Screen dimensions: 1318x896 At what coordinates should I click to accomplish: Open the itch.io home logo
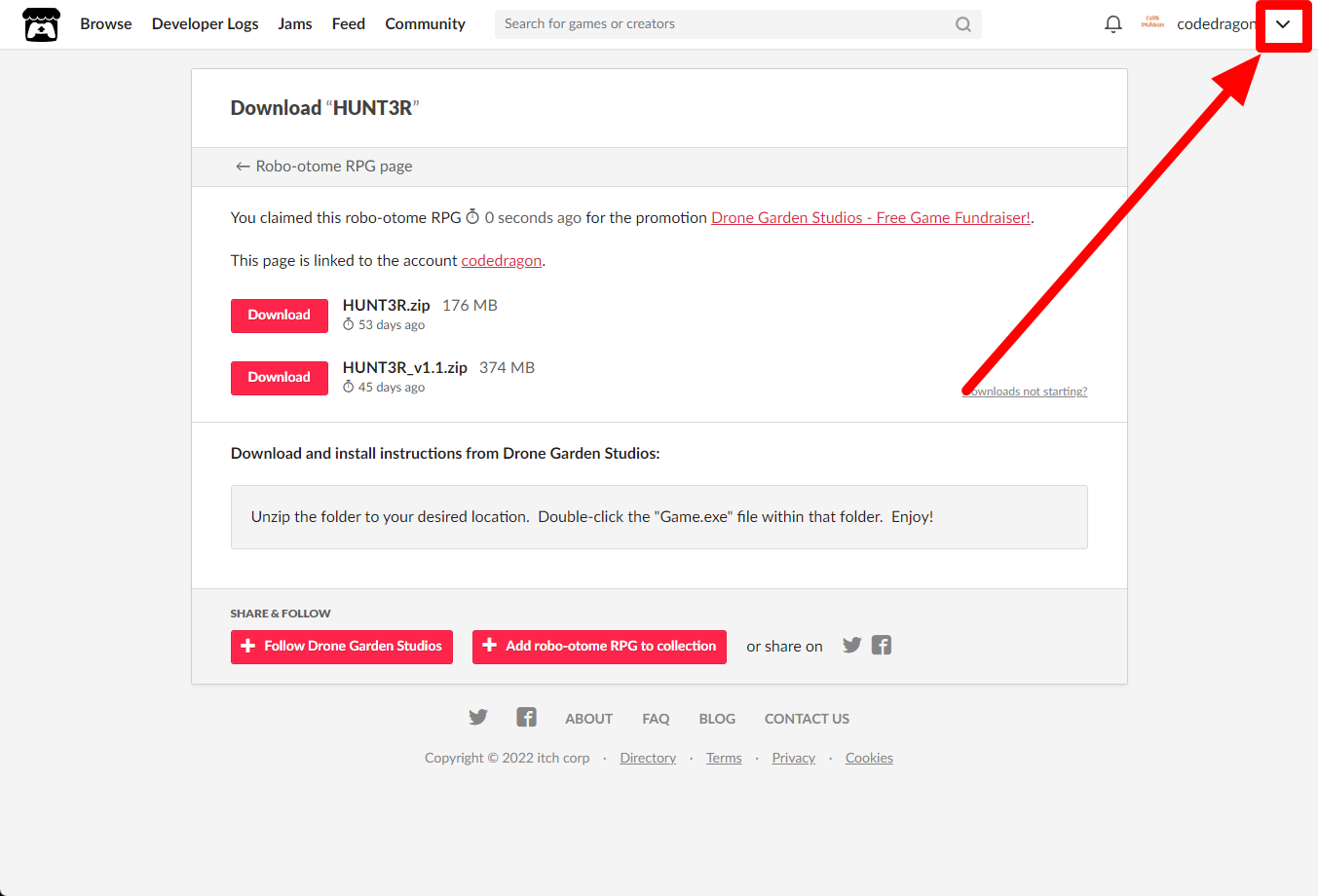click(41, 24)
